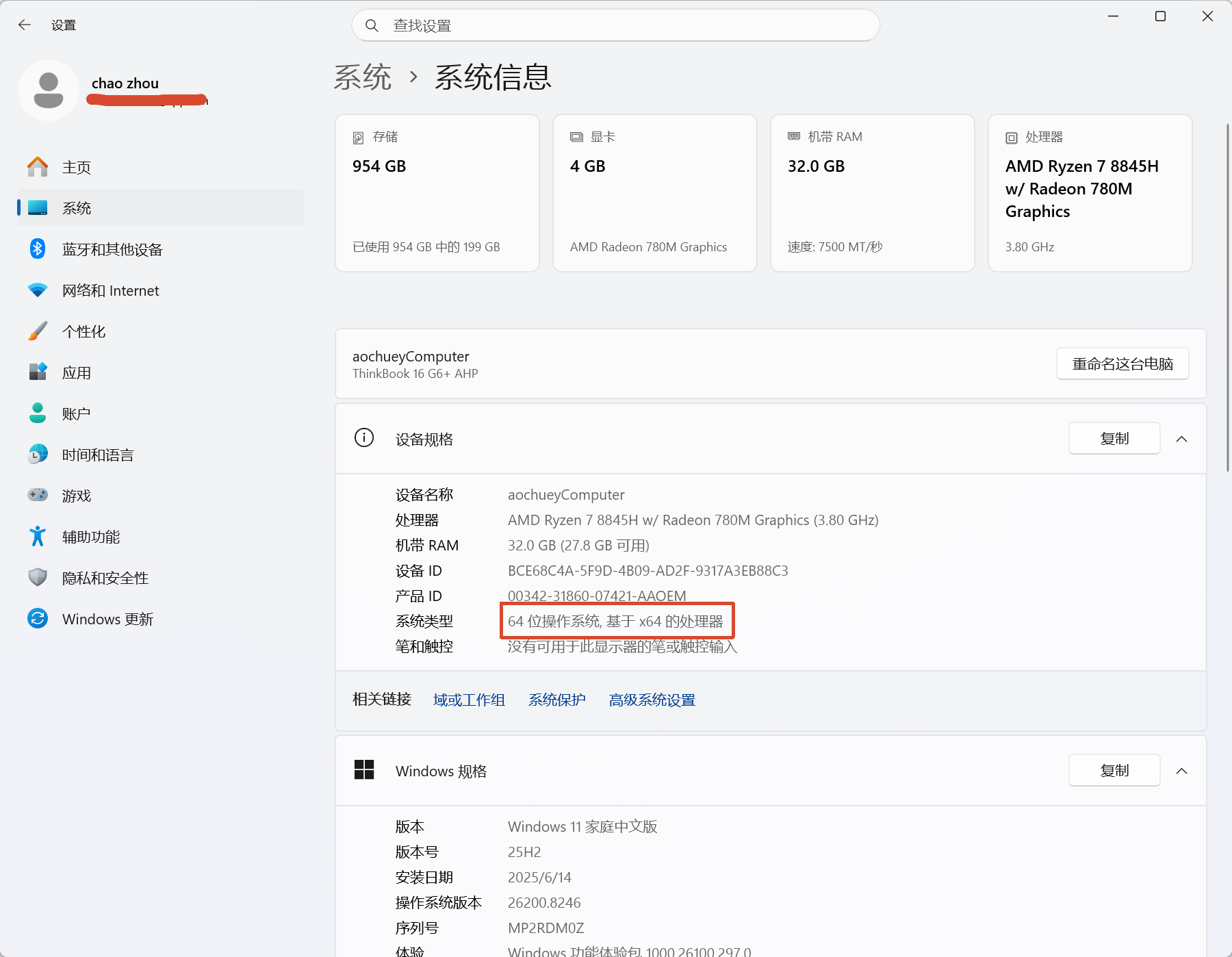The image size is (1232, 957).
Task: Click the 系统 breadcrumb title
Action: click(x=363, y=77)
